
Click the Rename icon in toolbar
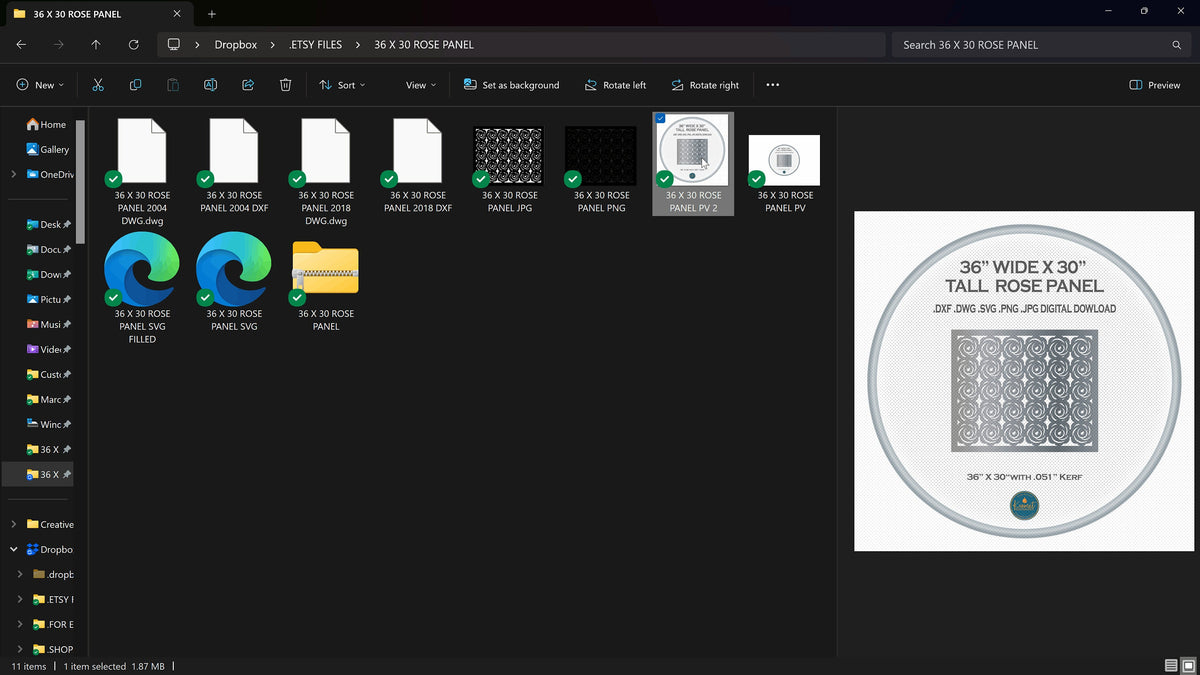[x=210, y=85]
